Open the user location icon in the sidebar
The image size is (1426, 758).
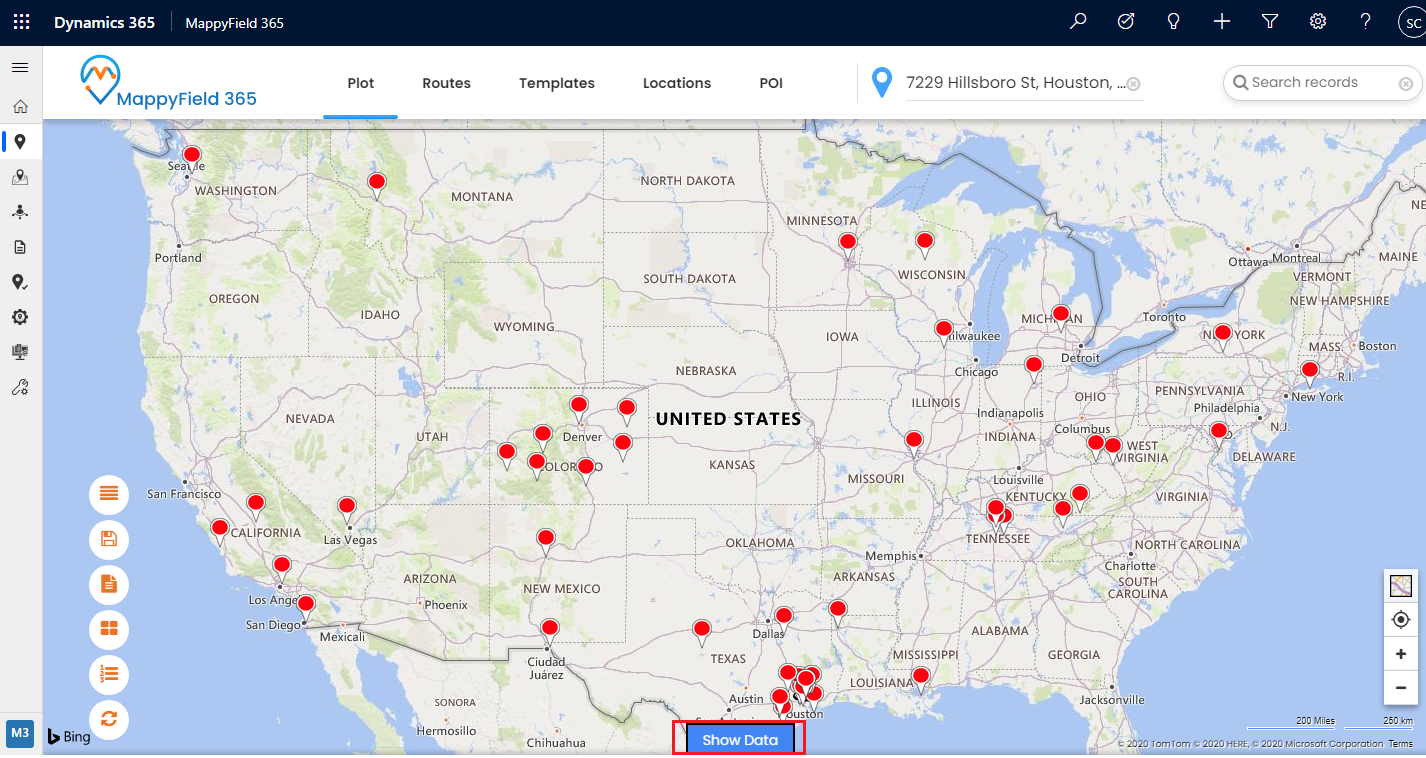tap(20, 212)
